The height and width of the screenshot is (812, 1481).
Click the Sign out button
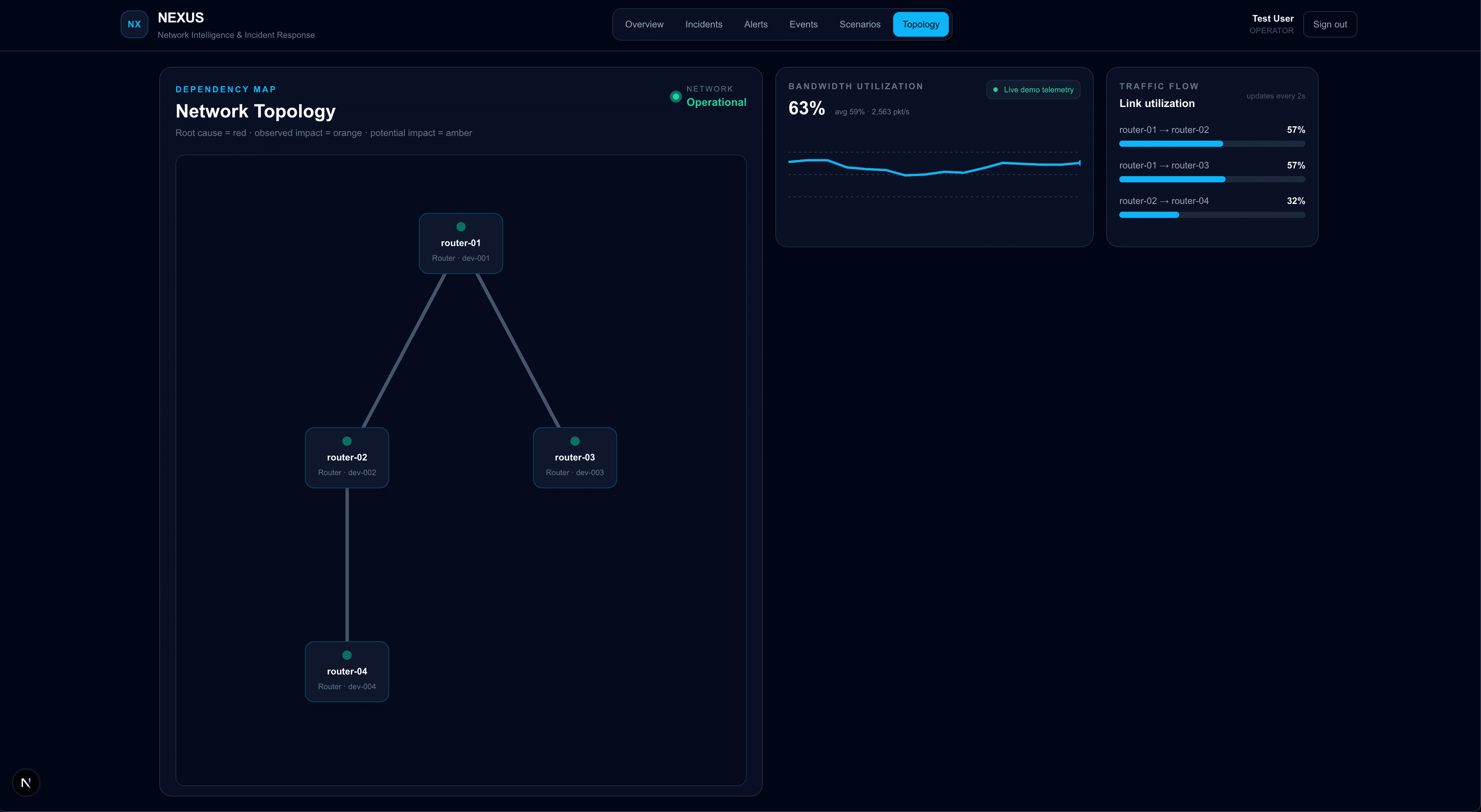(x=1330, y=24)
